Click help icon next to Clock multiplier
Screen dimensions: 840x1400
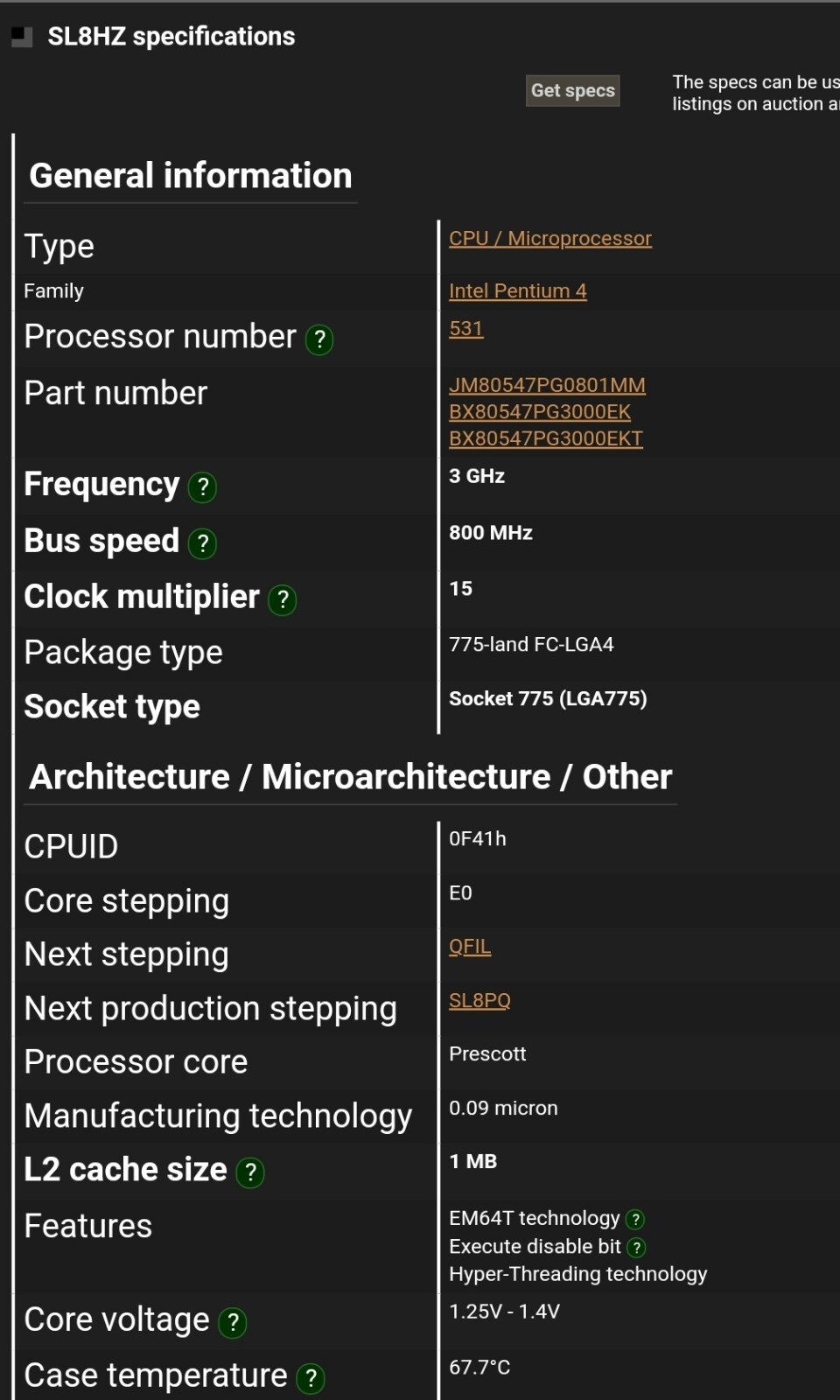(x=283, y=600)
